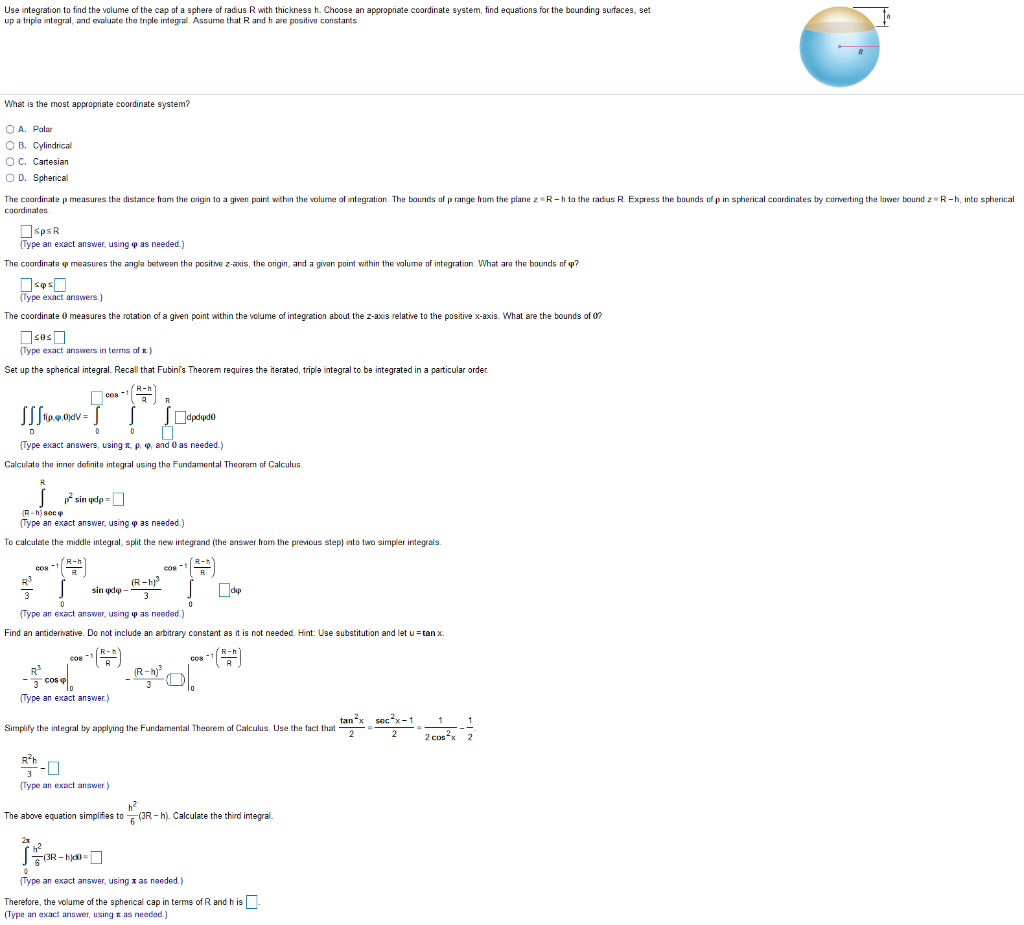Click the upper bound box for φ

[60, 285]
